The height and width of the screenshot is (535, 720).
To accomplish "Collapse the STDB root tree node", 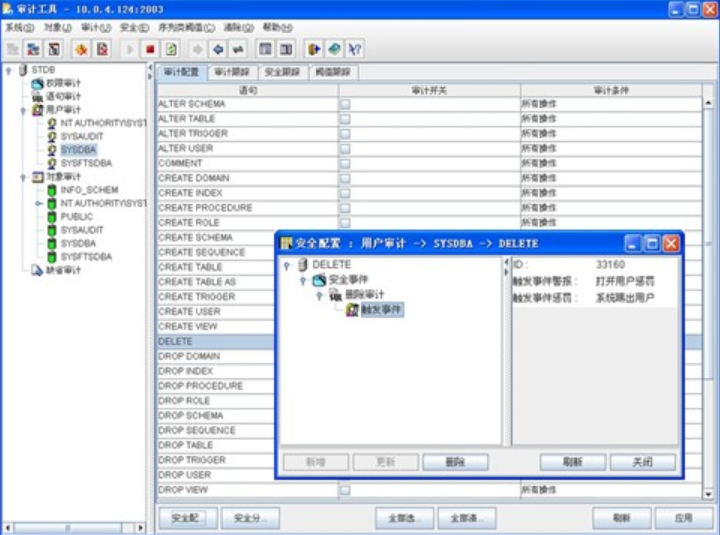I will coord(9,70).
